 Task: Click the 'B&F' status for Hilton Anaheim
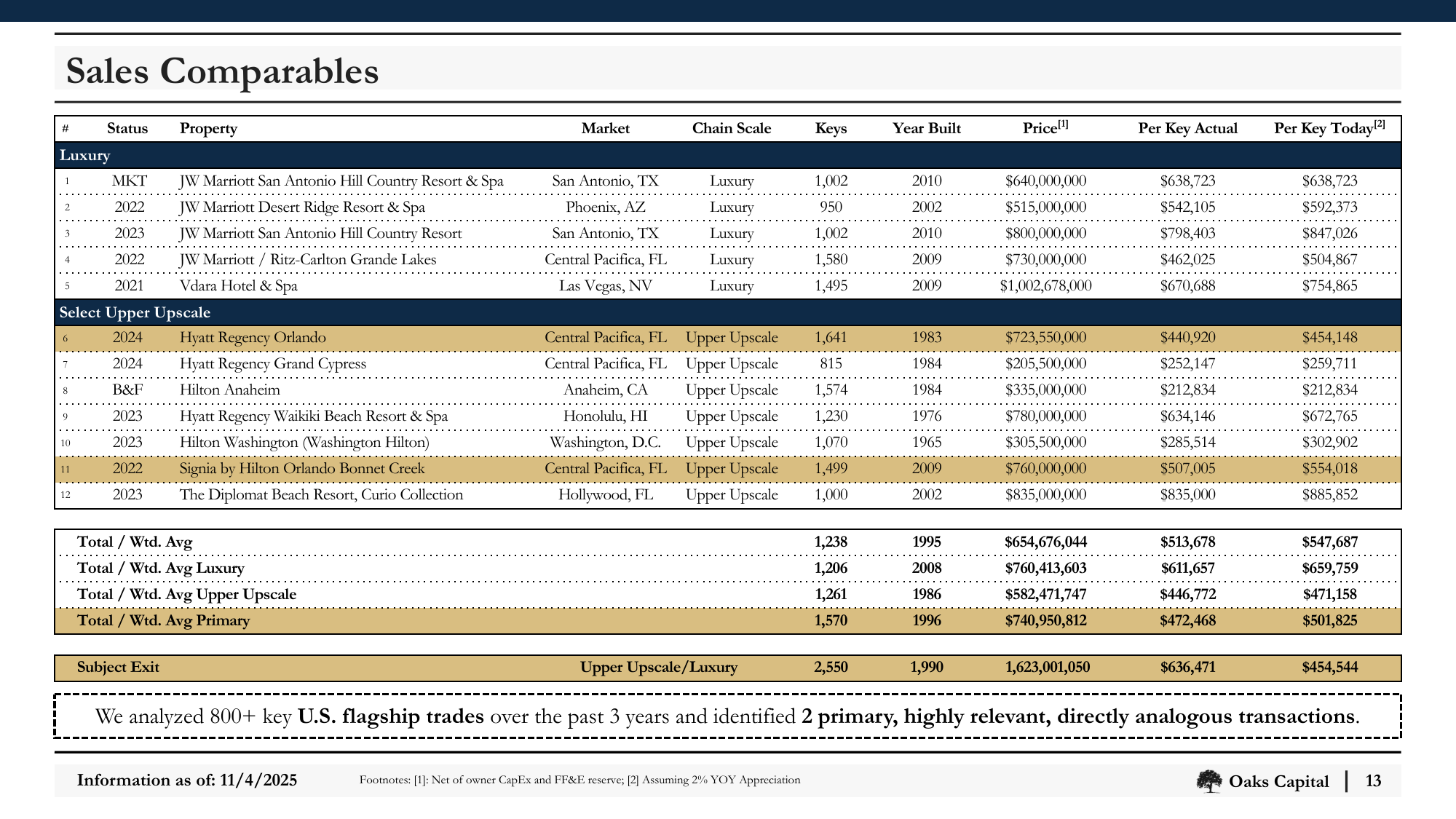[128, 389]
